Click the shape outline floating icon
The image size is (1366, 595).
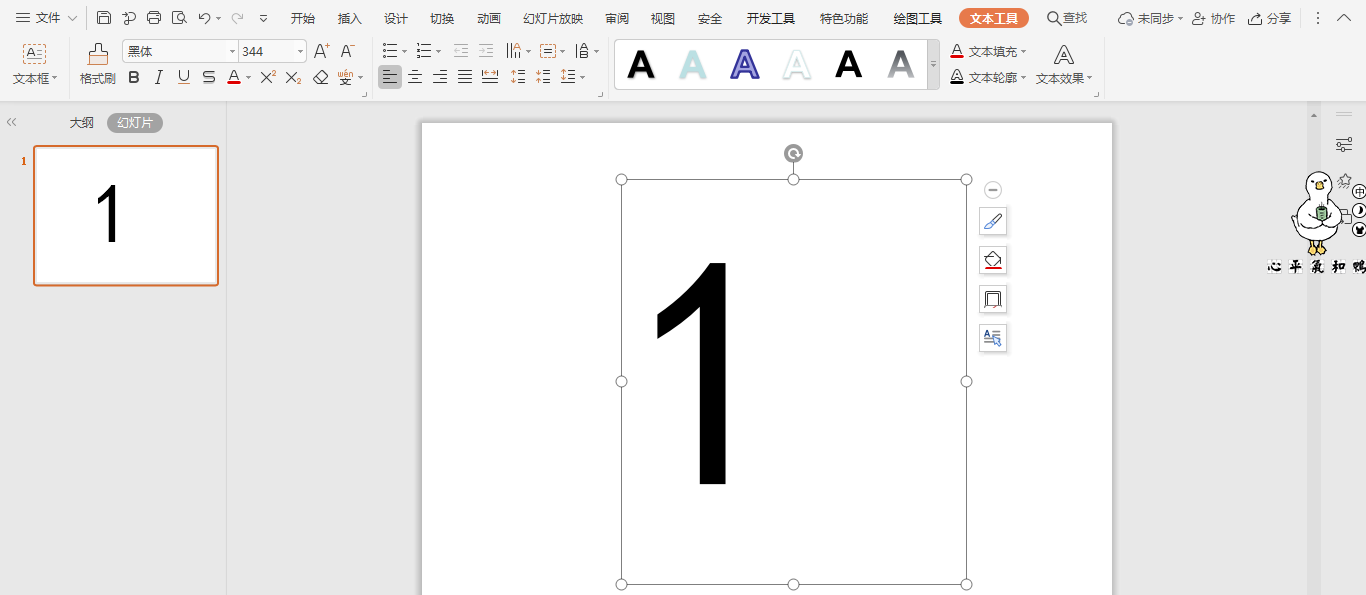[x=993, y=299]
